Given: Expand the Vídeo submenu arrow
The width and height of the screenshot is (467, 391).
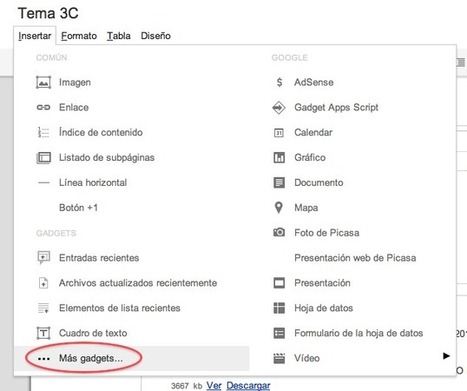Looking at the screenshot, I should pos(446,356).
